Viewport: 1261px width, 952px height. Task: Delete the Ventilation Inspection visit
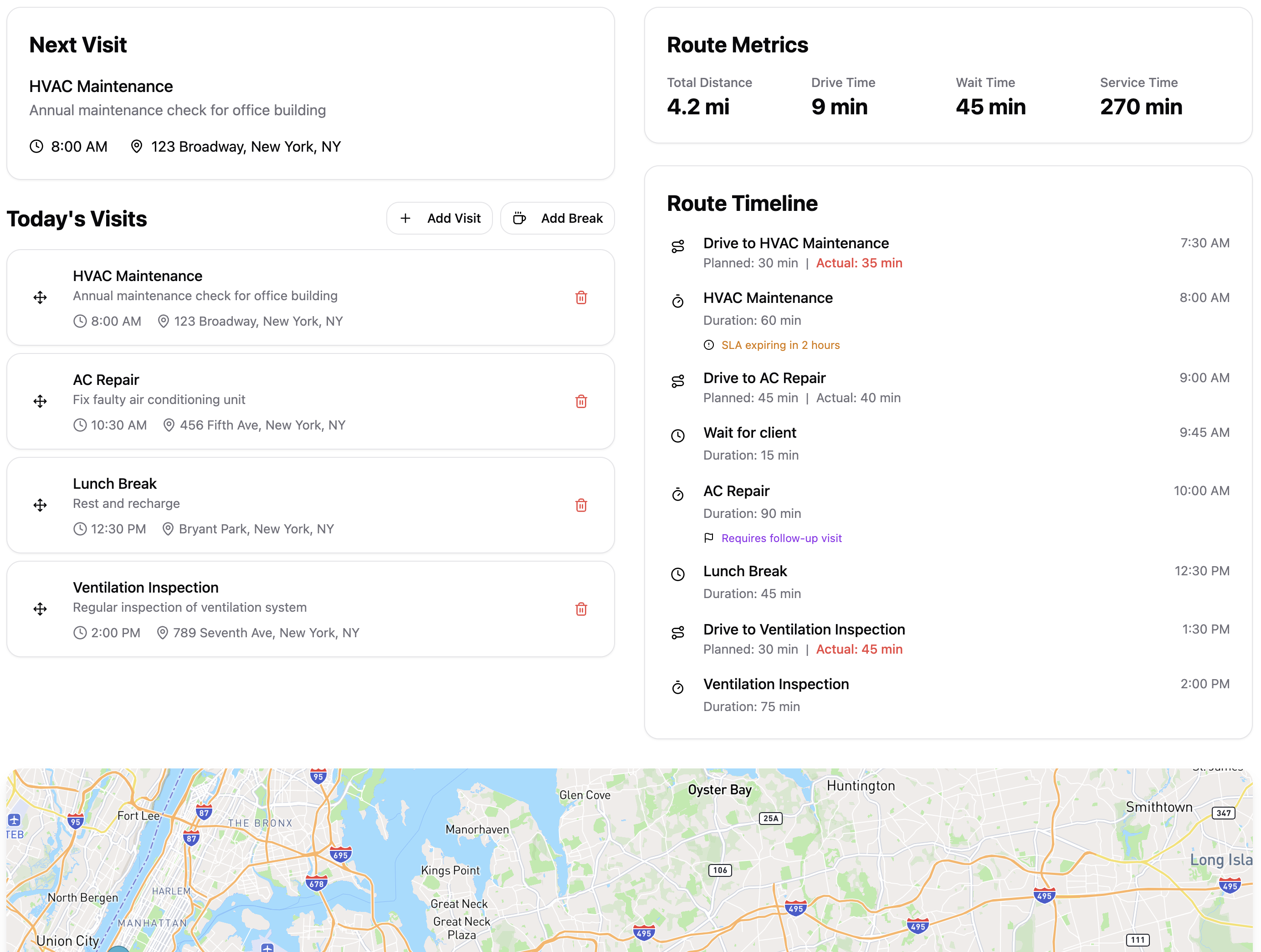[x=581, y=609]
